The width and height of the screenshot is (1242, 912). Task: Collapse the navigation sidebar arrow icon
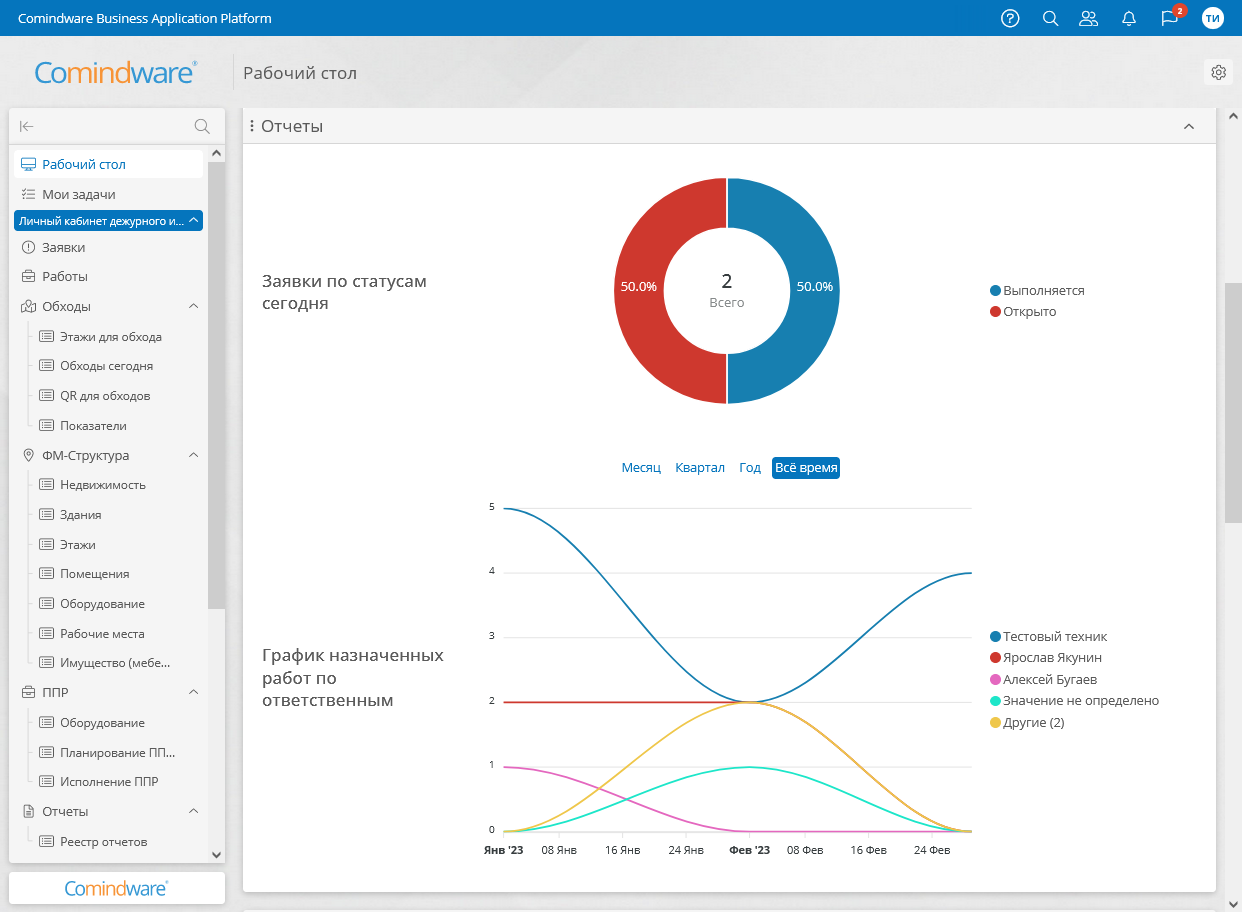[x=27, y=126]
